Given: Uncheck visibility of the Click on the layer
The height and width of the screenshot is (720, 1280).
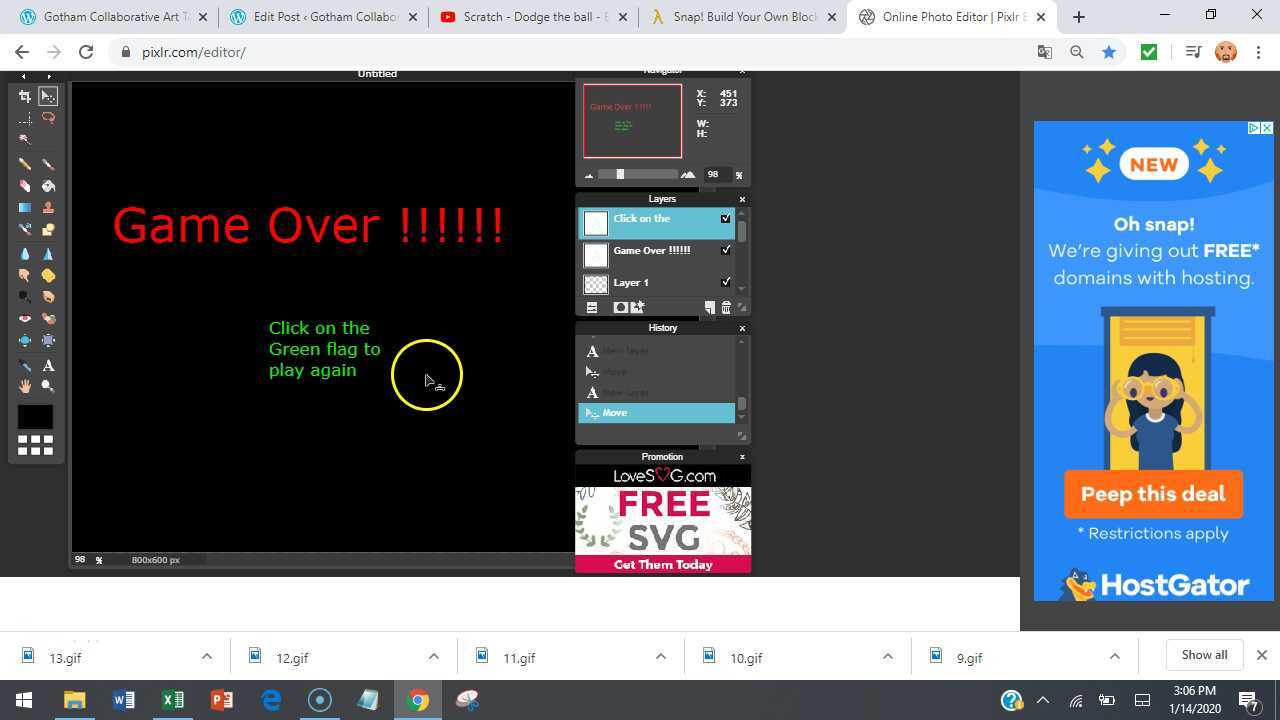Looking at the screenshot, I should [x=727, y=218].
